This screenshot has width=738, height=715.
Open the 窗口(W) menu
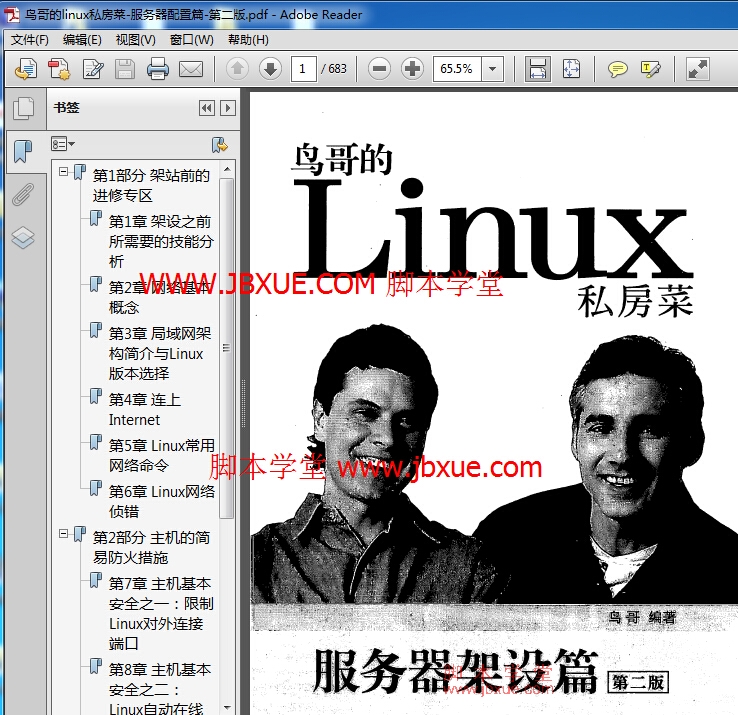(x=192, y=40)
